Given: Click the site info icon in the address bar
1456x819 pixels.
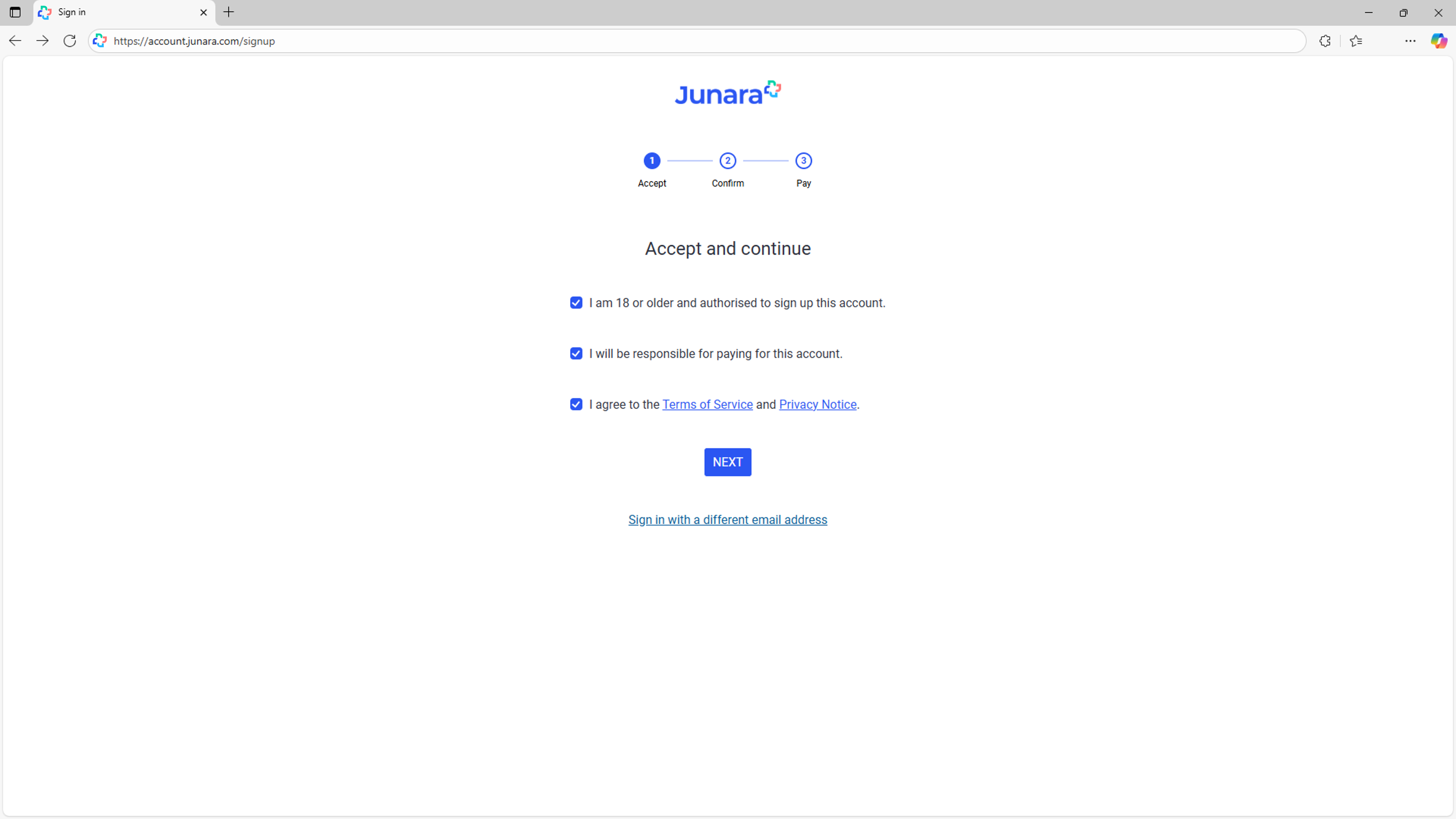Looking at the screenshot, I should coord(100,41).
